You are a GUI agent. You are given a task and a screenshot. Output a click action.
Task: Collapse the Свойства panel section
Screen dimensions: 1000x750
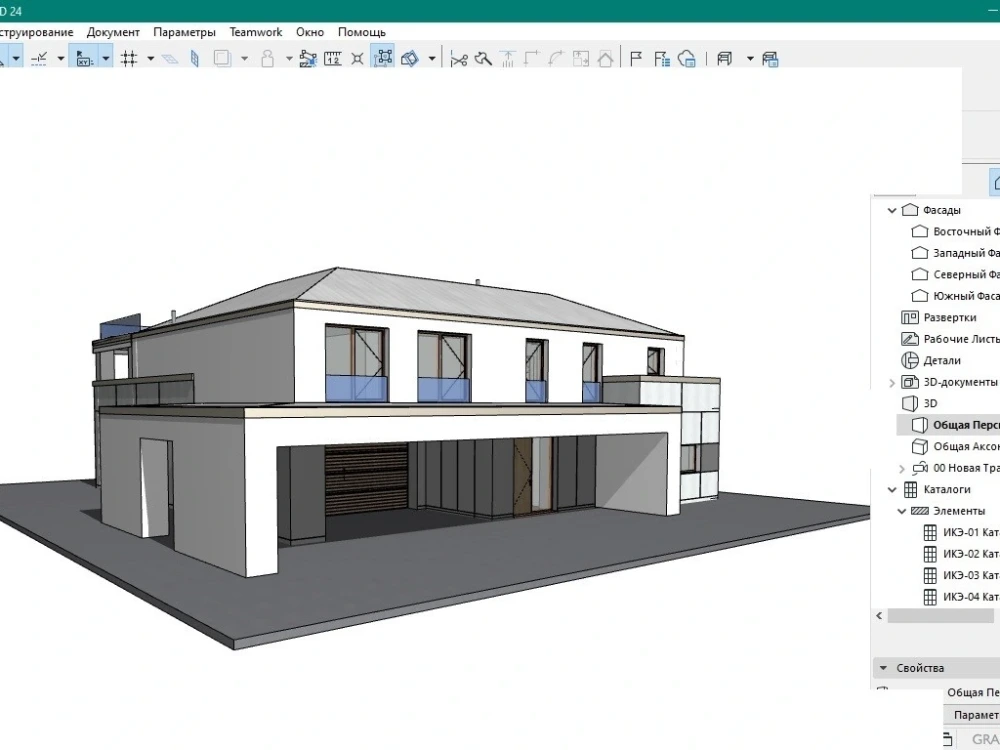(883, 668)
